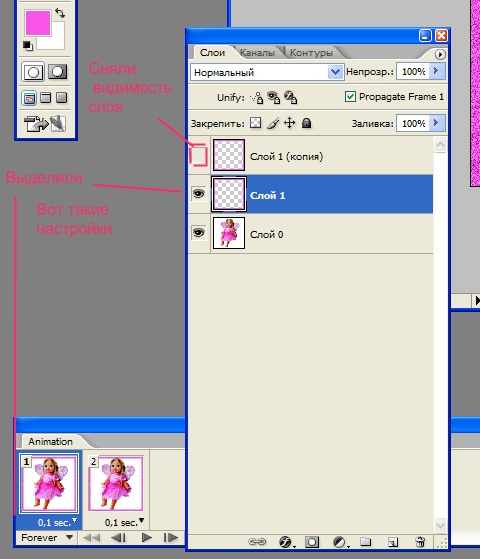
Task: Select the Слой 0 layer name
Action: 266,235
